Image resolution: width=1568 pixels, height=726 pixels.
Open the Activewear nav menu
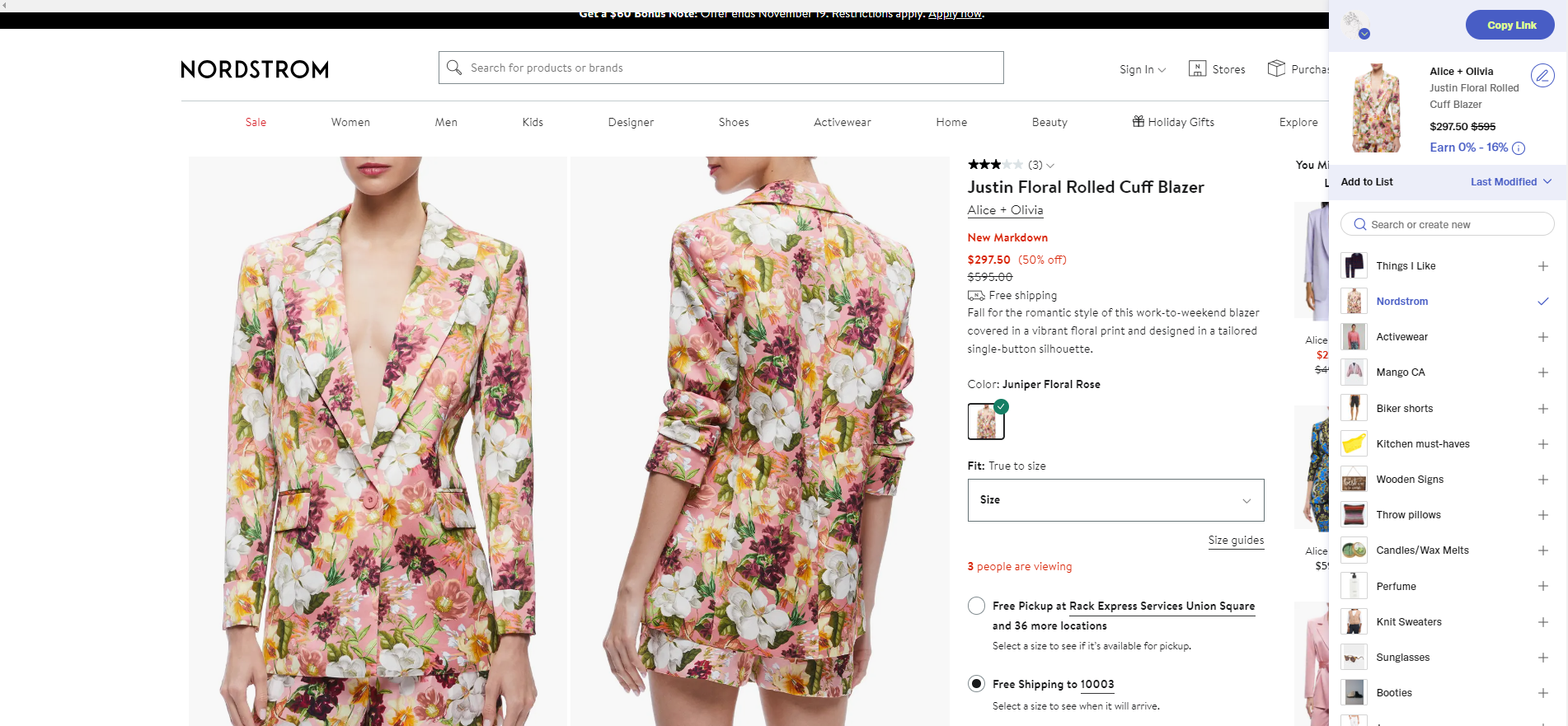coord(842,122)
